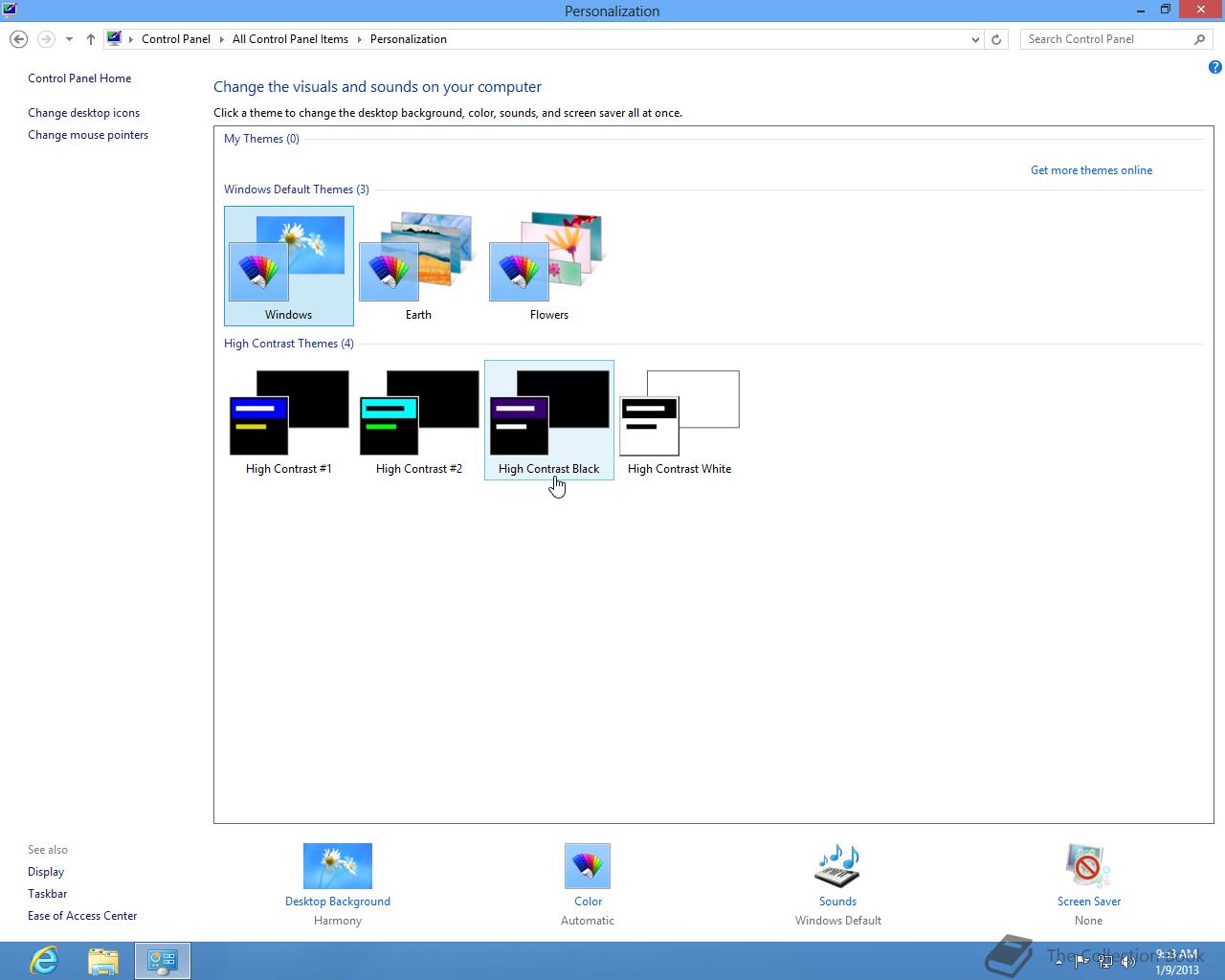Click the Windows Default sounds label

point(838,921)
